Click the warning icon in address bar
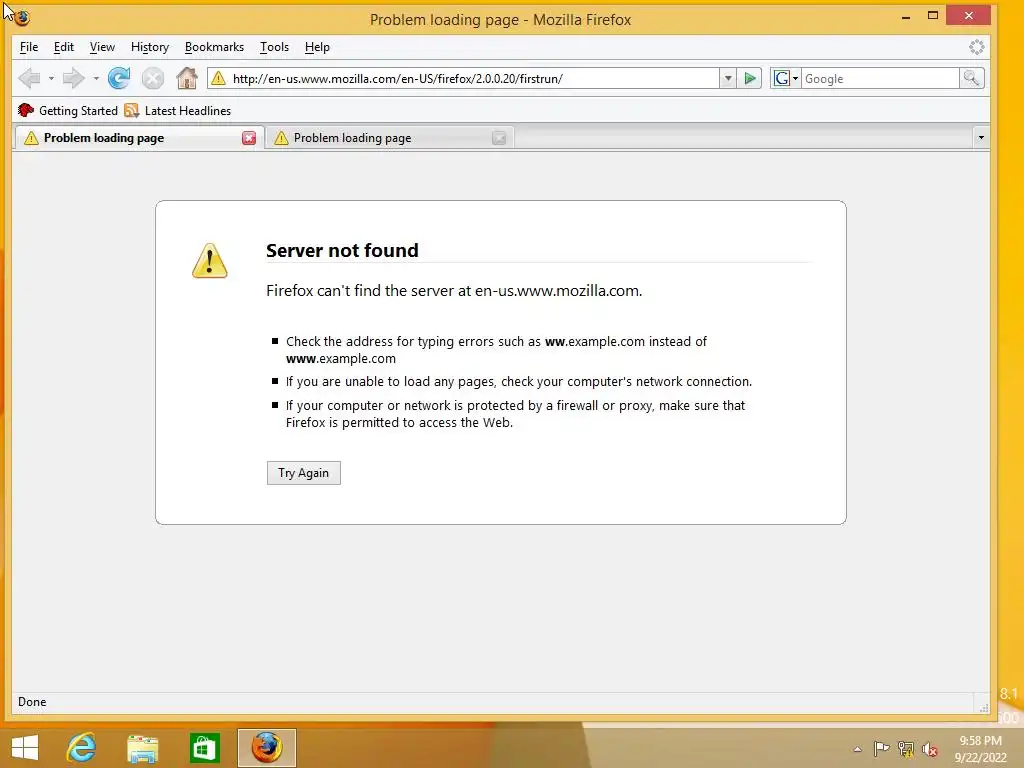1024x768 pixels. [x=219, y=78]
